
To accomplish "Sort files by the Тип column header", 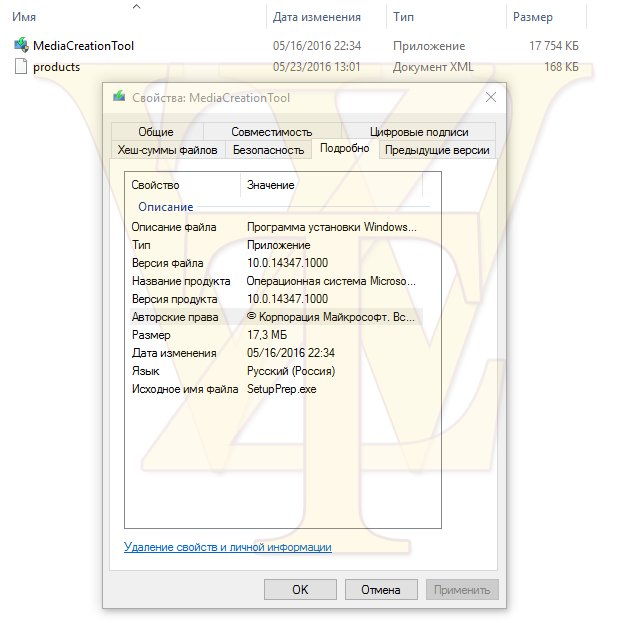I will click(403, 17).
